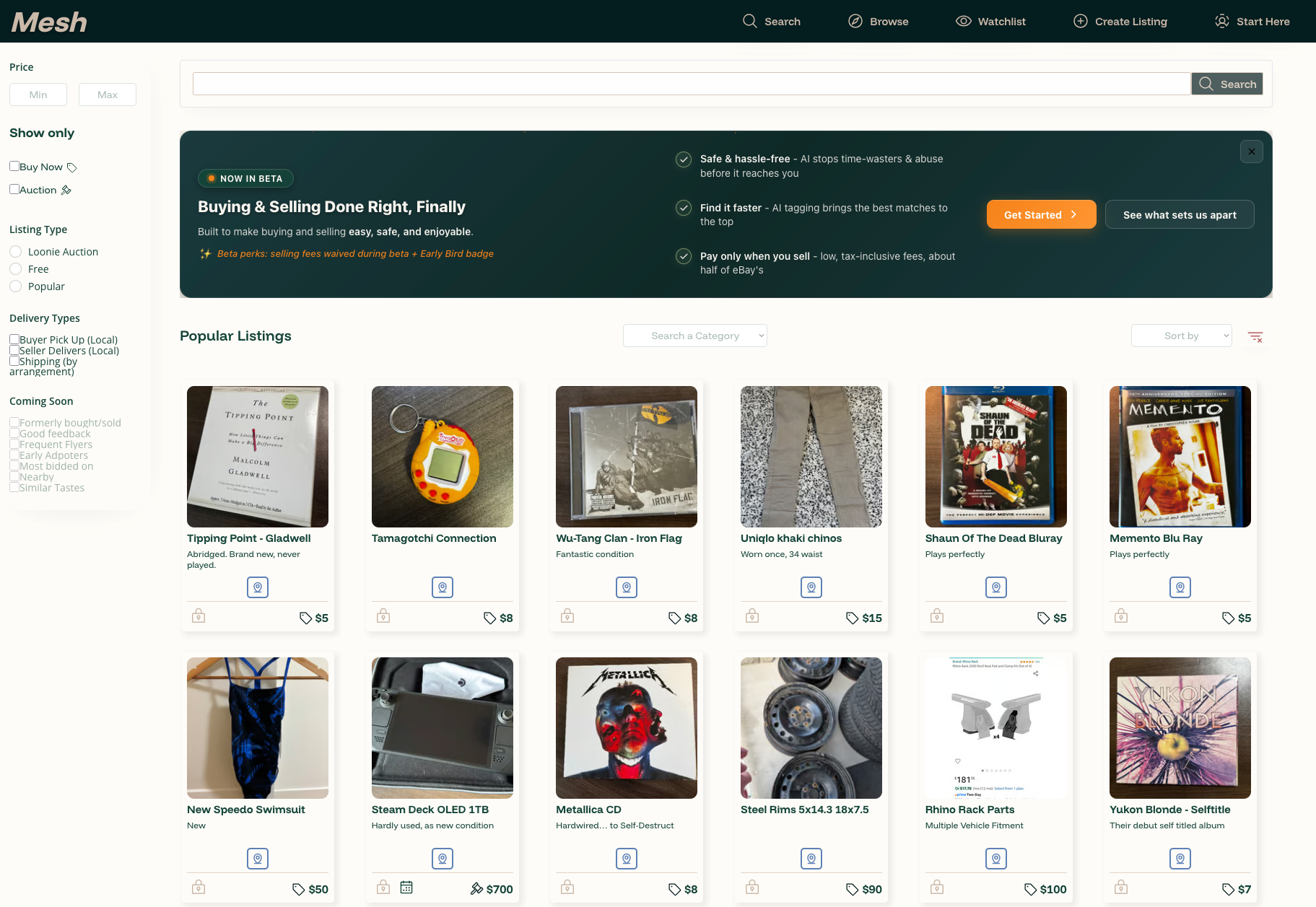
Task: Click price tag icon on Uniqlo khaki chinos
Action: tap(853, 618)
